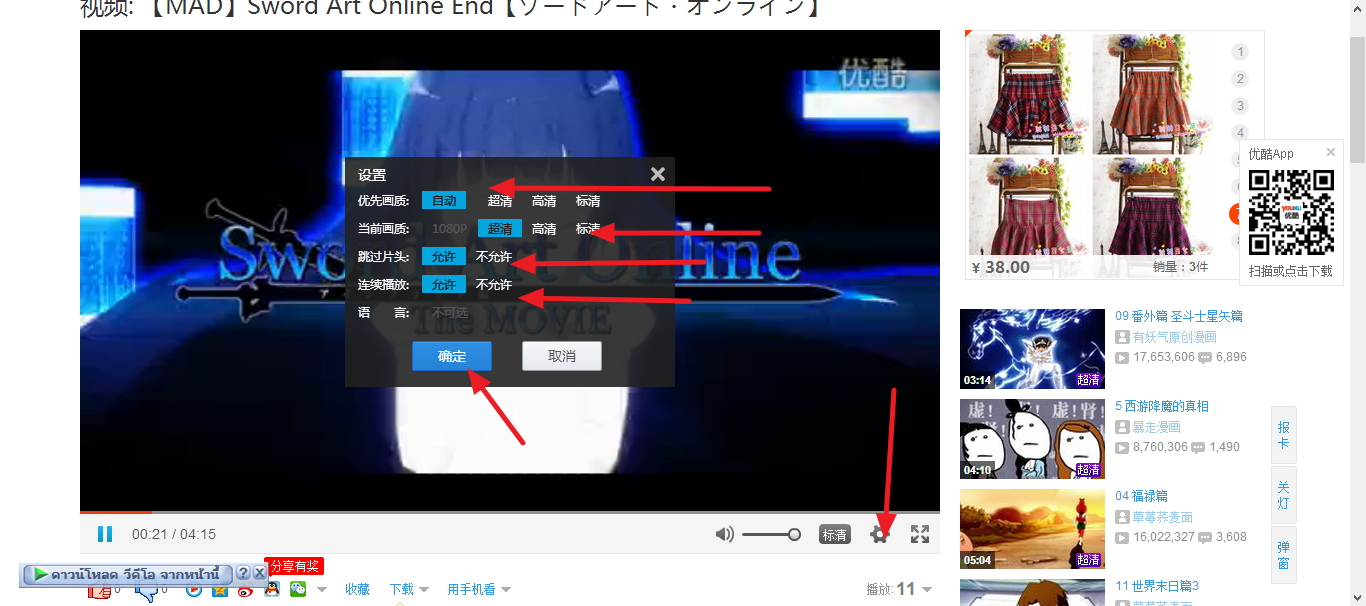Click comment icon next to 6,896
The image size is (1366, 606).
point(1205,357)
